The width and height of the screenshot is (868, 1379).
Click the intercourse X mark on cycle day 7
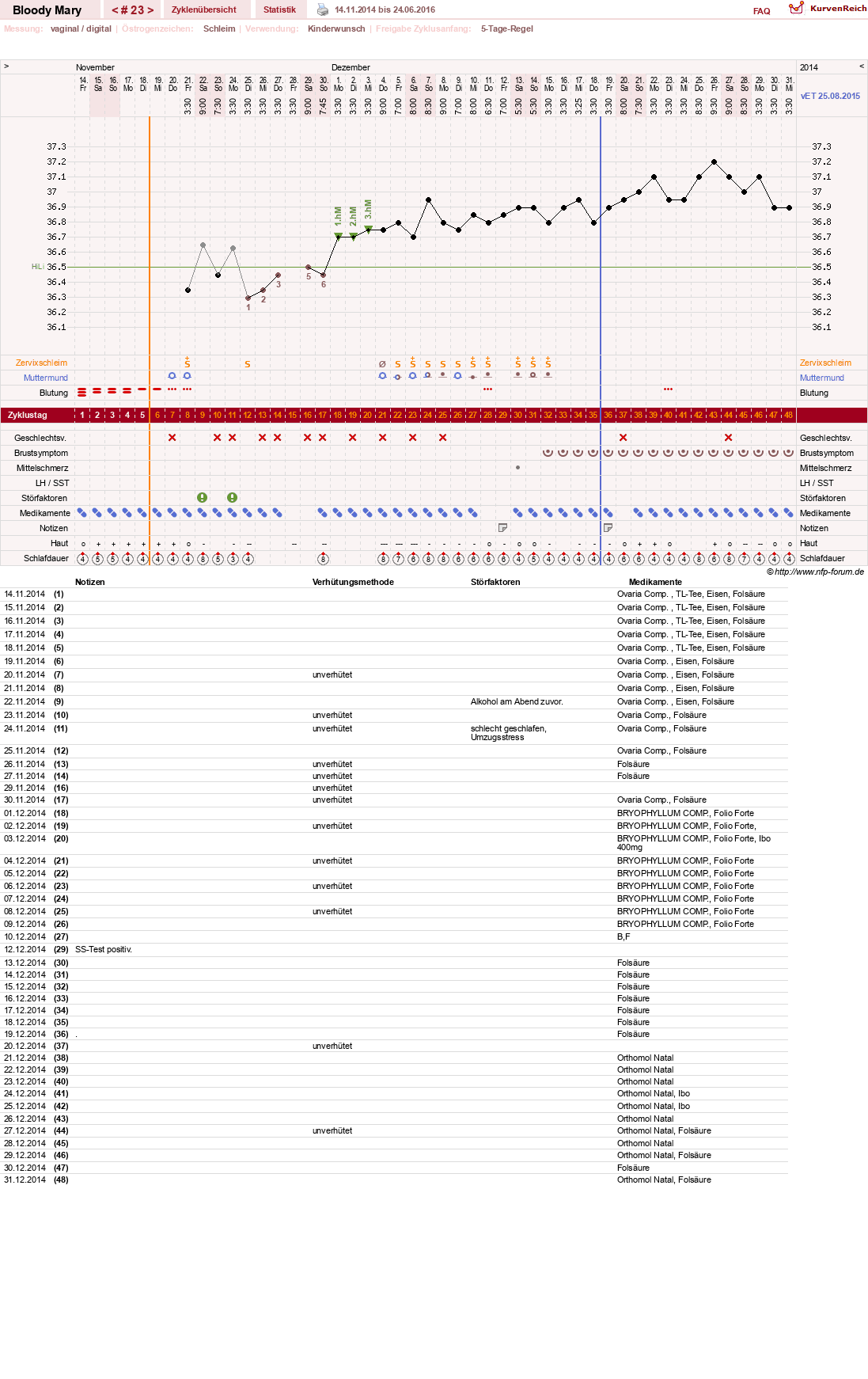pyautogui.click(x=172, y=438)
